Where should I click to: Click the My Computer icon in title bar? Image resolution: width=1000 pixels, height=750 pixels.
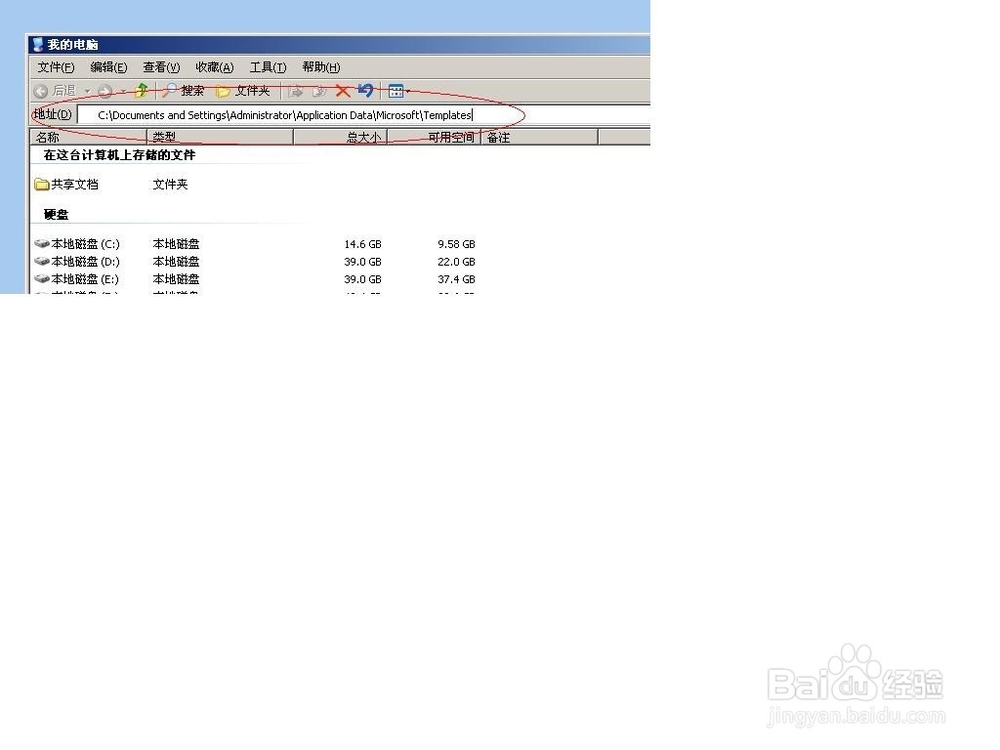(36, 44)
